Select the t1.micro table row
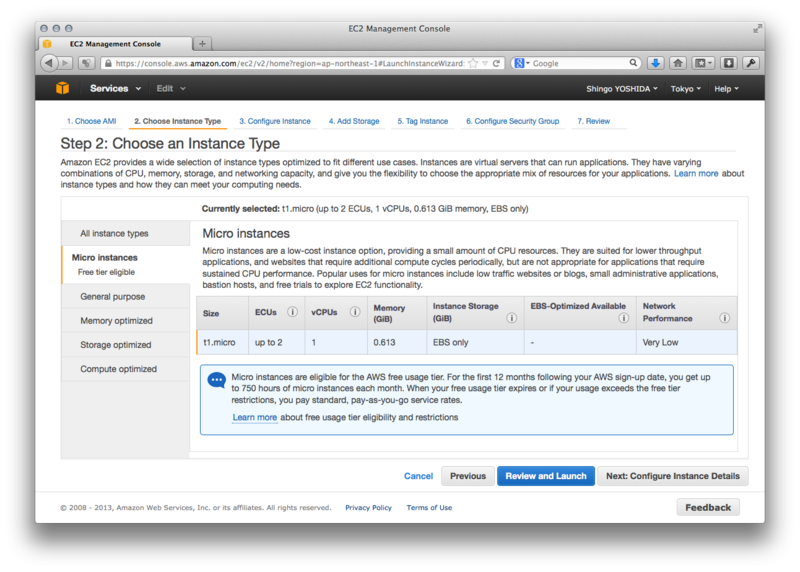800x572 pixels. tap(467, 342)
